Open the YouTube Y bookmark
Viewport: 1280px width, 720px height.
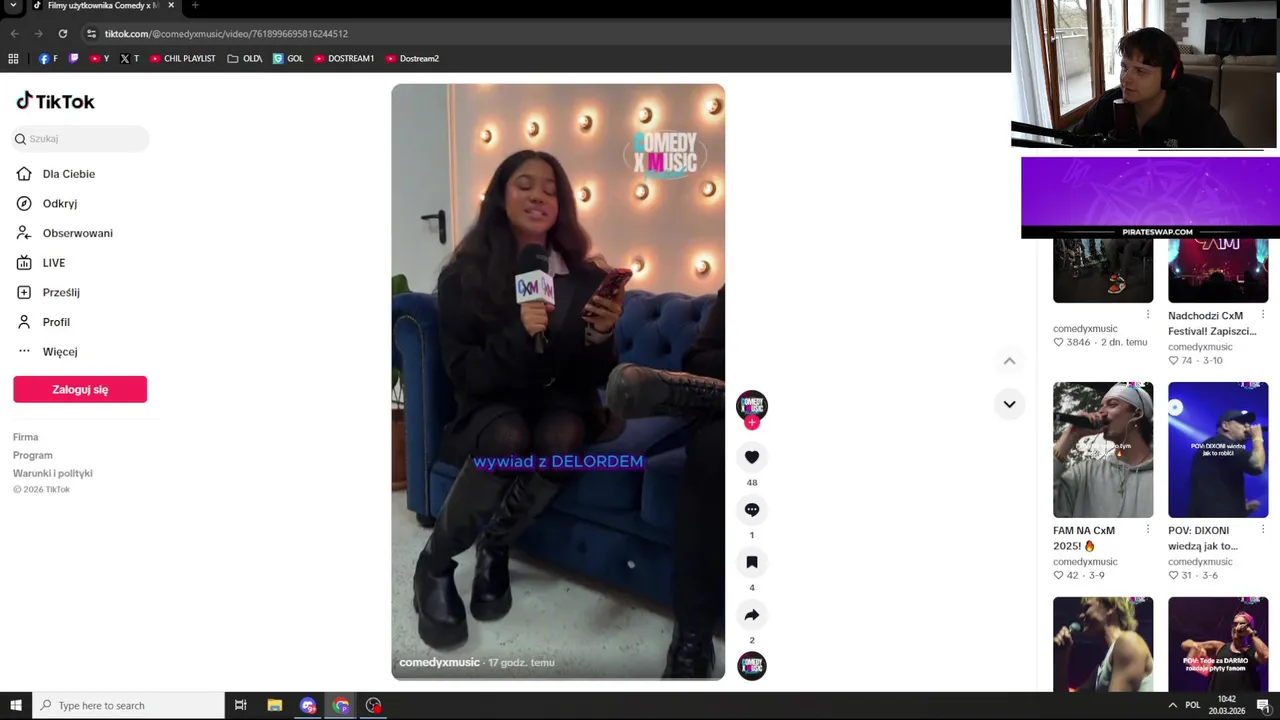(x=100, y=59)
